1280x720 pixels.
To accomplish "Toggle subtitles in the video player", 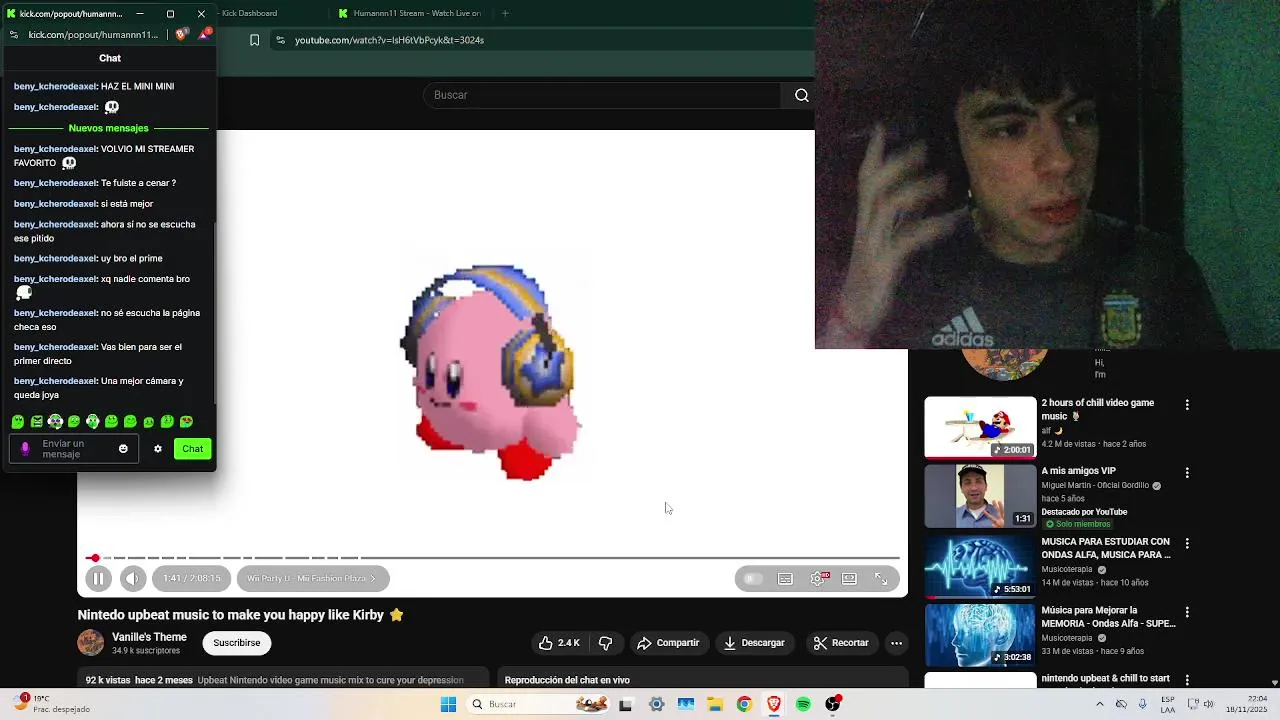I will [x=785, y=578].
